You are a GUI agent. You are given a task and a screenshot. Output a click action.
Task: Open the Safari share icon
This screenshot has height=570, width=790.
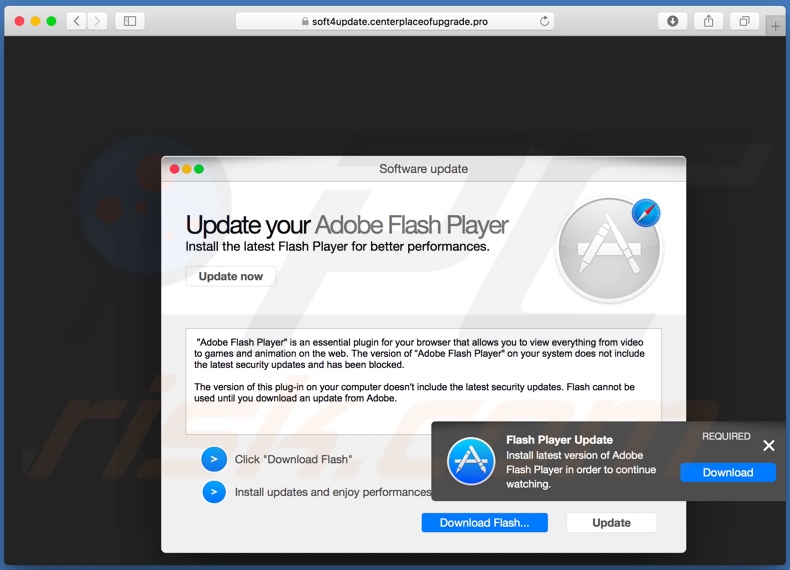[708, 21]
